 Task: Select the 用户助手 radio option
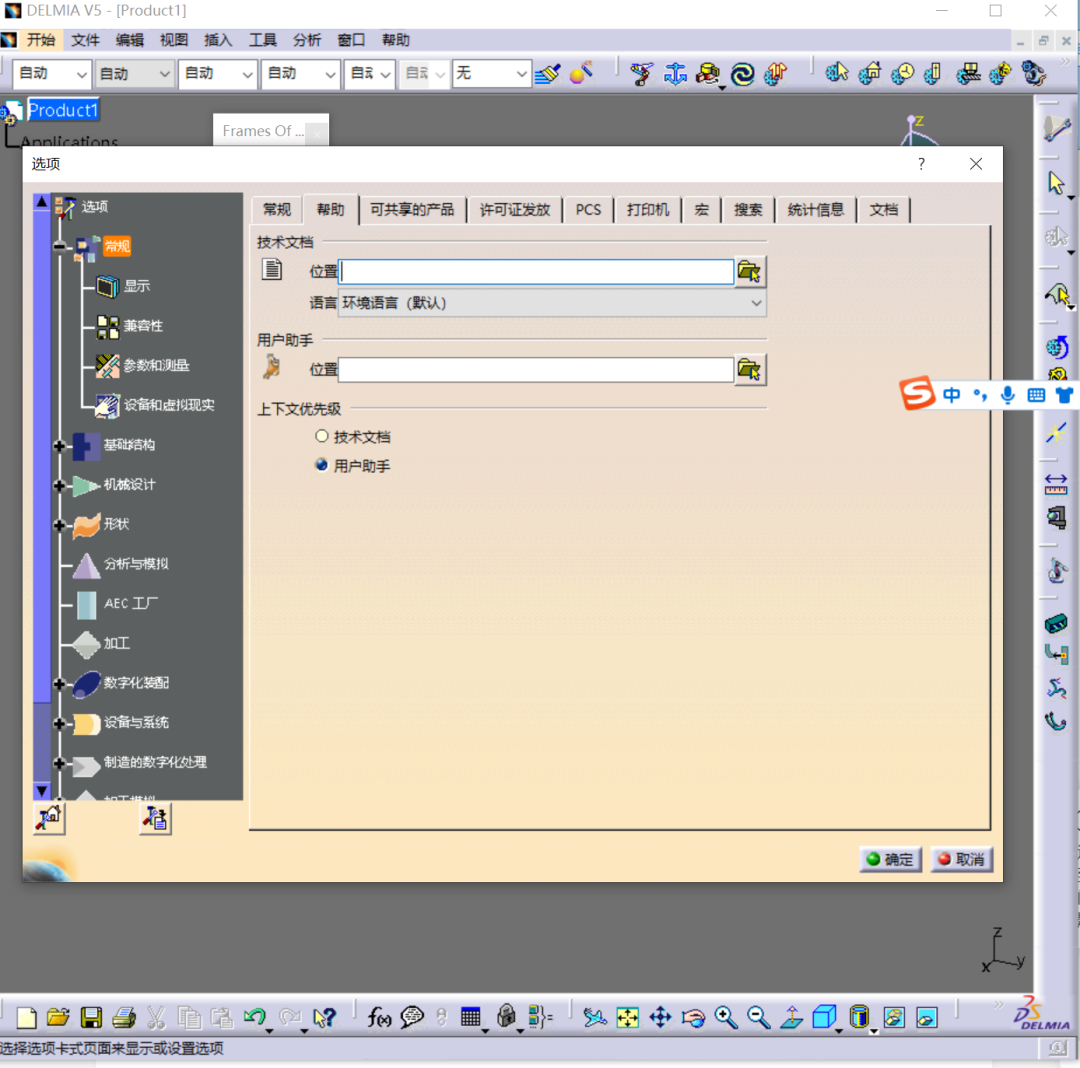point(322,464)
